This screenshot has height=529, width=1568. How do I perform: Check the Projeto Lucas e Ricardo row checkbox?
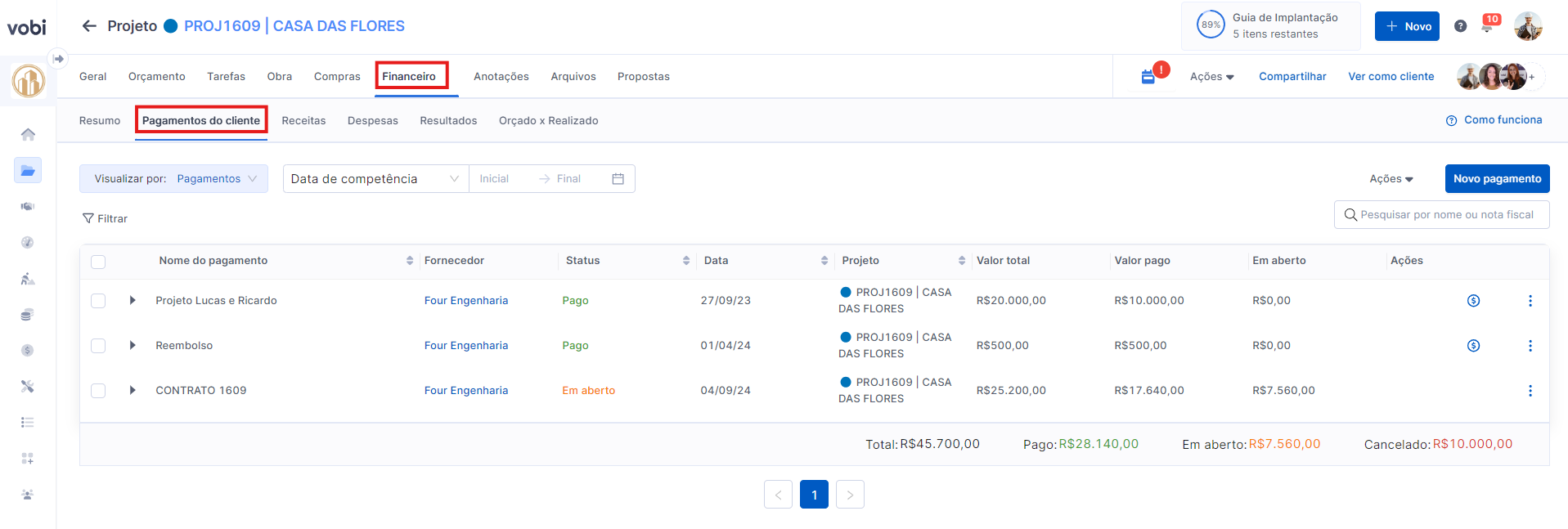coord(98,301)
